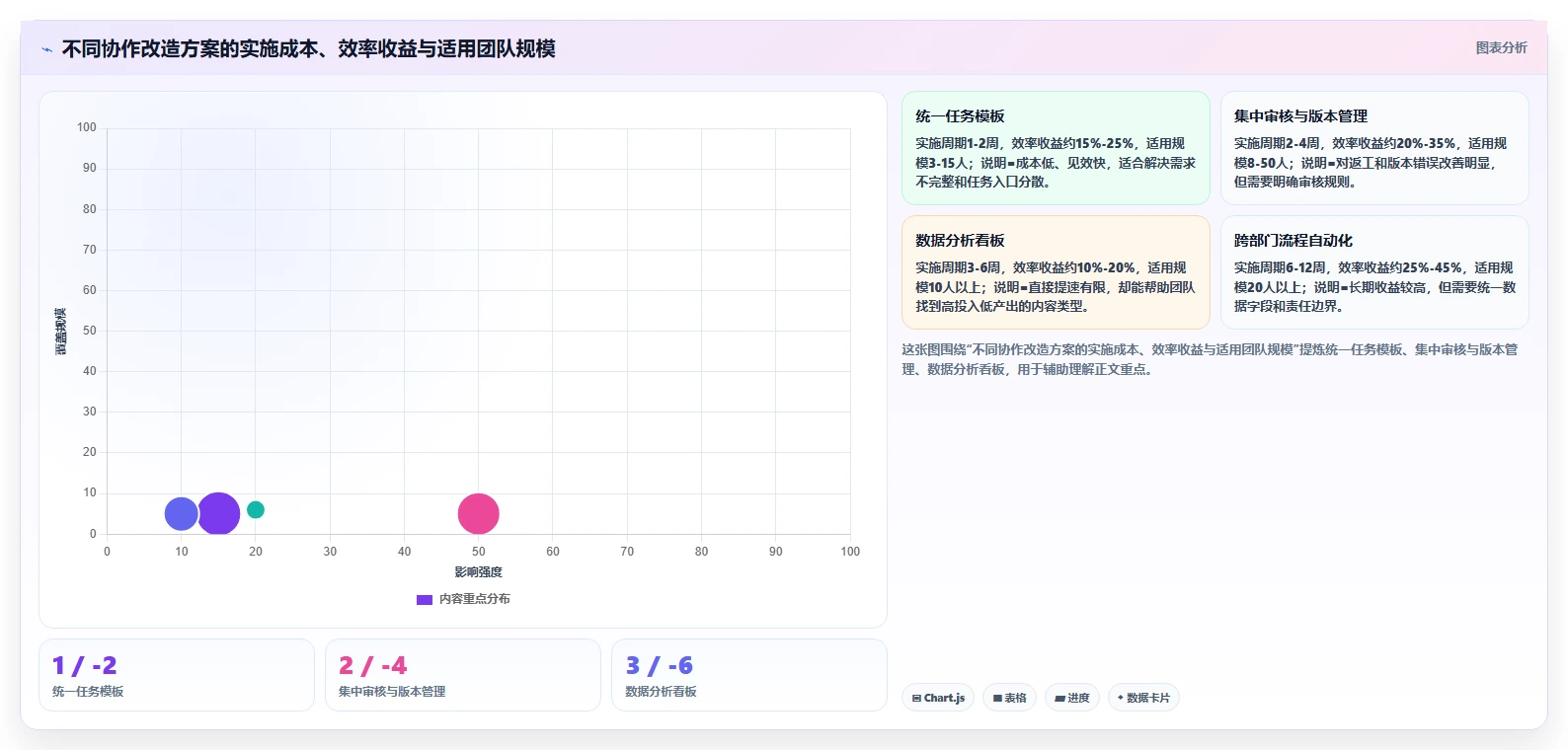
Task: Select the Chart.js tag pill
Action: pyautogui.click(x=938, y=698)
